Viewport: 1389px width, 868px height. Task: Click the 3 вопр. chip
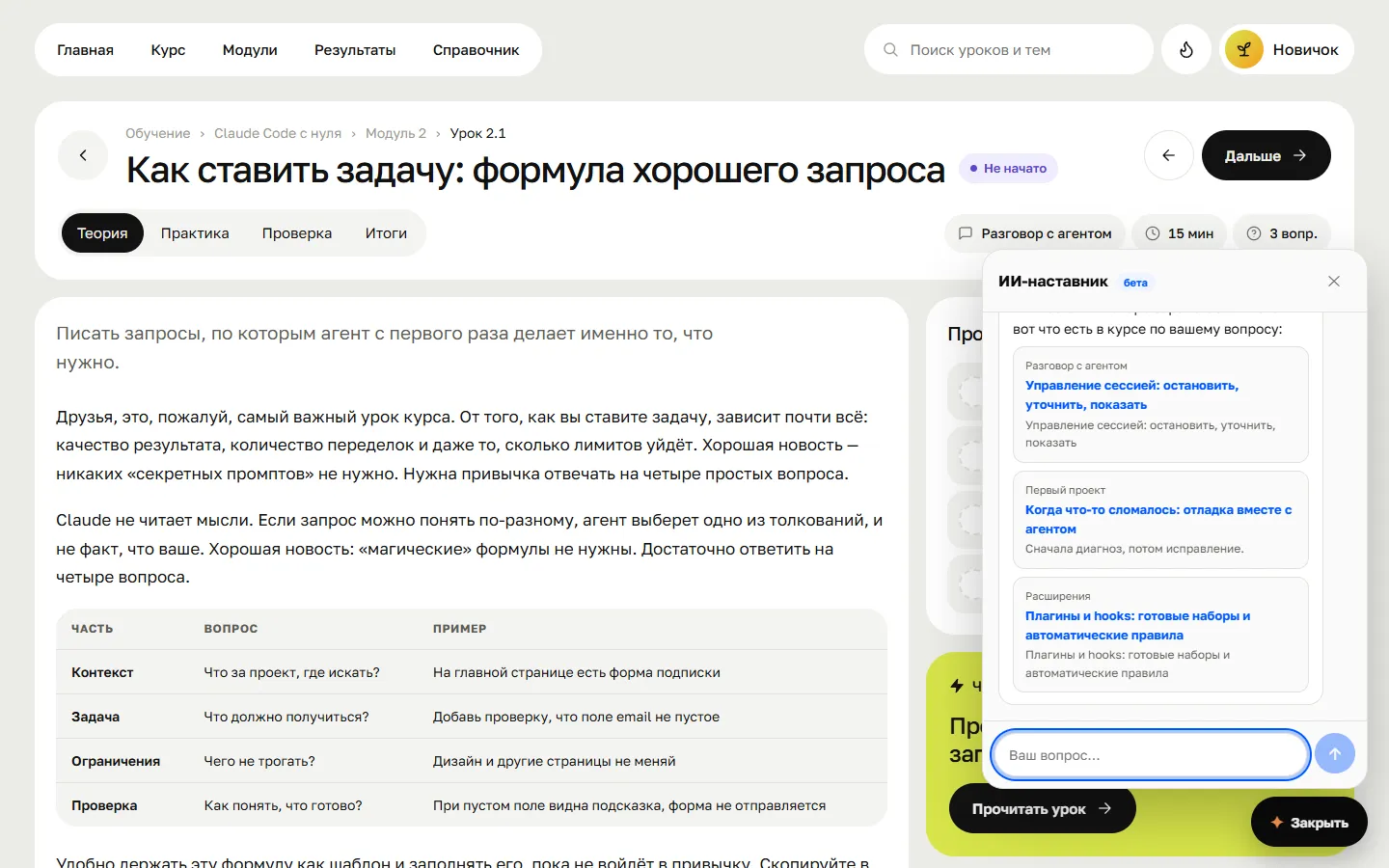pyautogui.click(x=1282, y=233)
